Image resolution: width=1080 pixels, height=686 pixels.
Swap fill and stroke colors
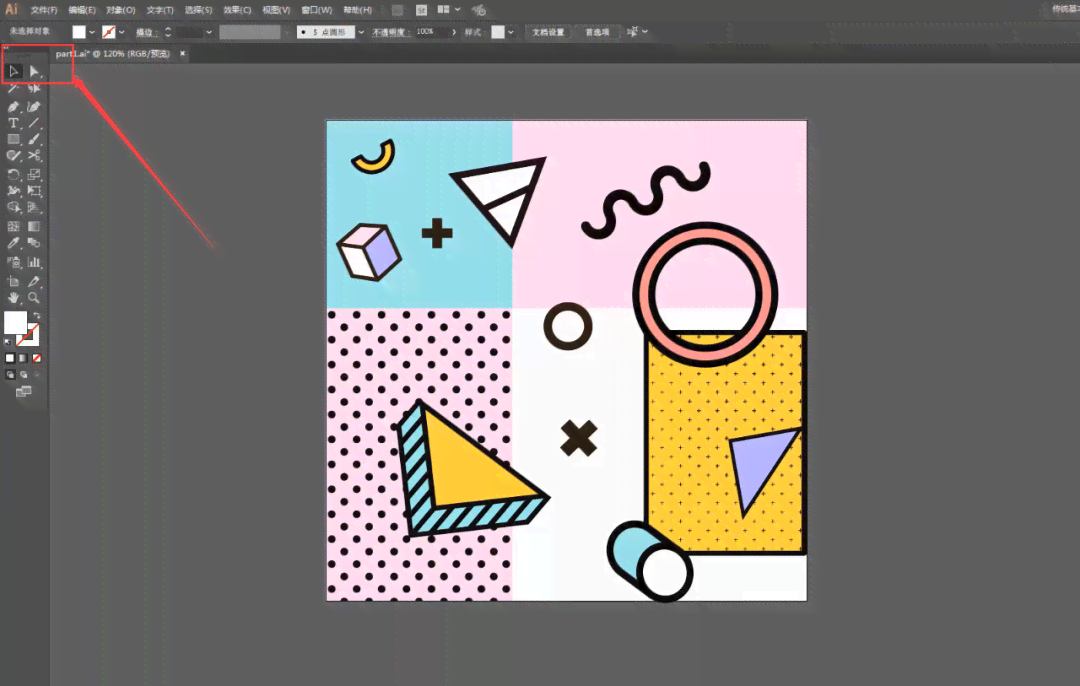[x=37, y=315]
